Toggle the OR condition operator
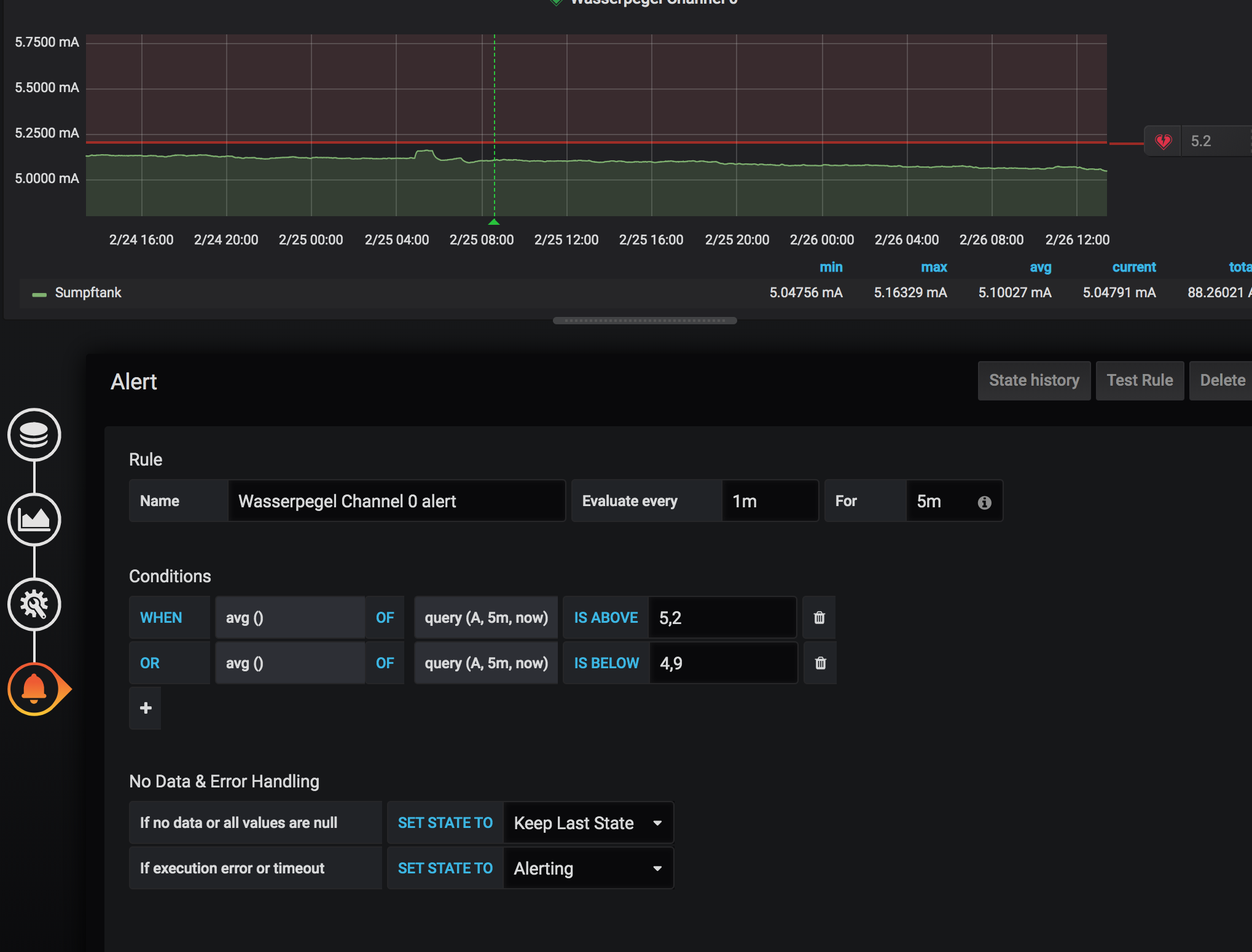Viewport: 1252px width, 952px height. coord(170,663)
